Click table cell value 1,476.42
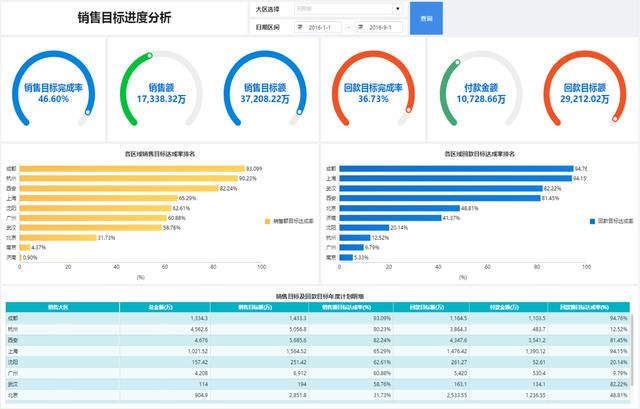Viewport: 640px width, 409px height. coord(457,351)
